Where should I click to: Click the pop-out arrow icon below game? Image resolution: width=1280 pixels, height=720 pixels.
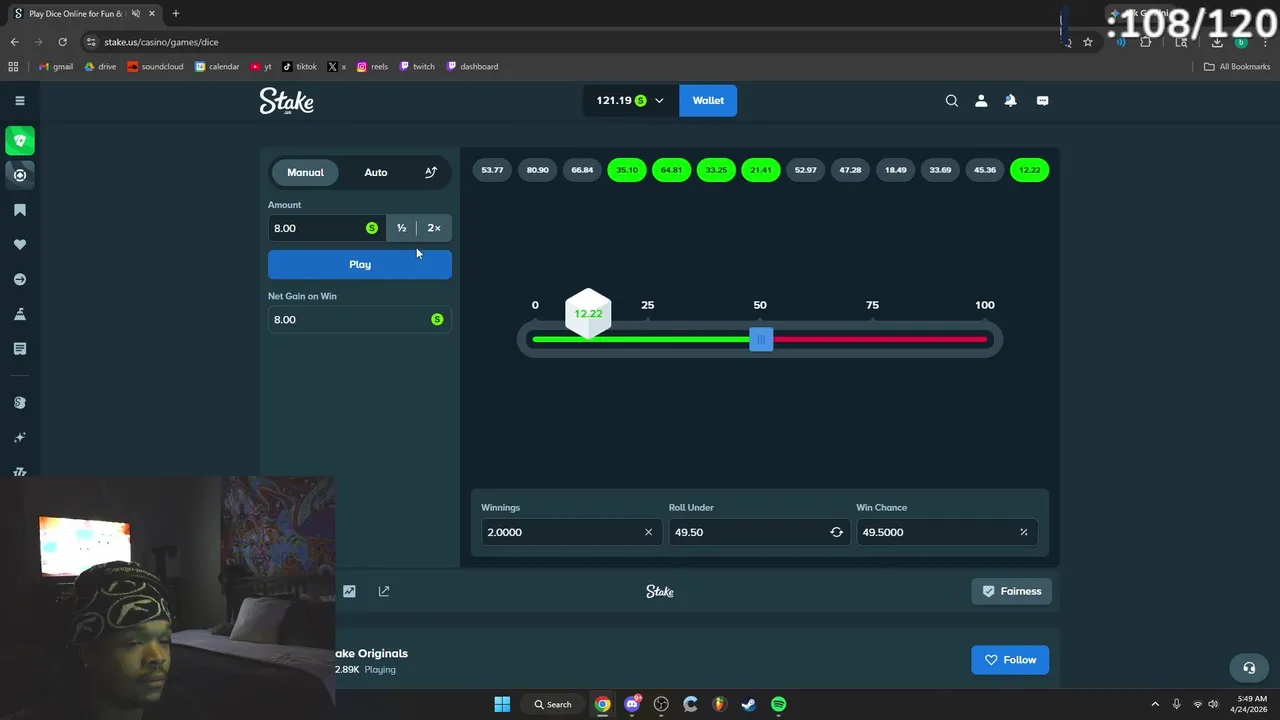tap(384, 591)
